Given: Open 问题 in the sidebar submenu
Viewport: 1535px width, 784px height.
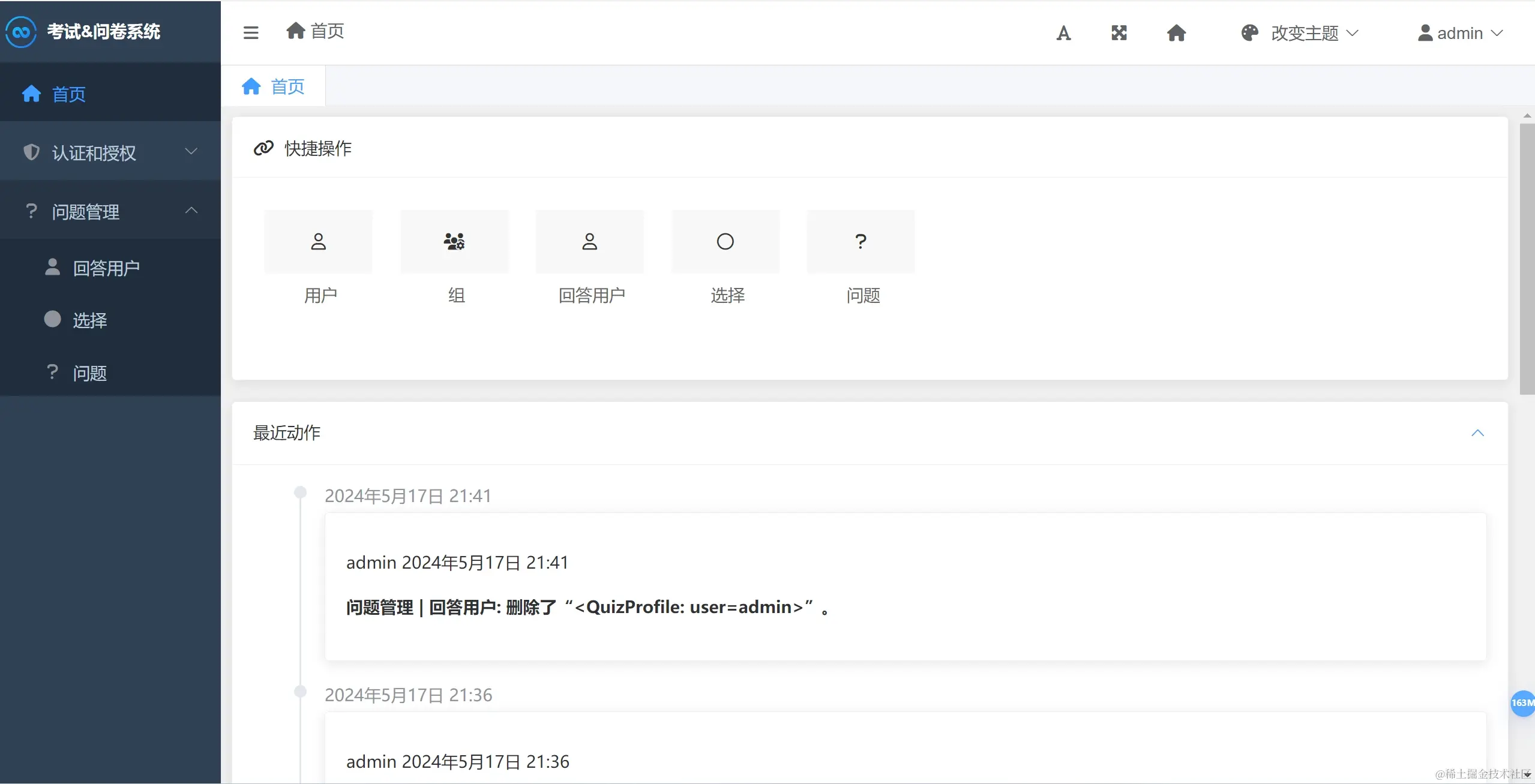Looking at the screenshot, I should 89,373.
